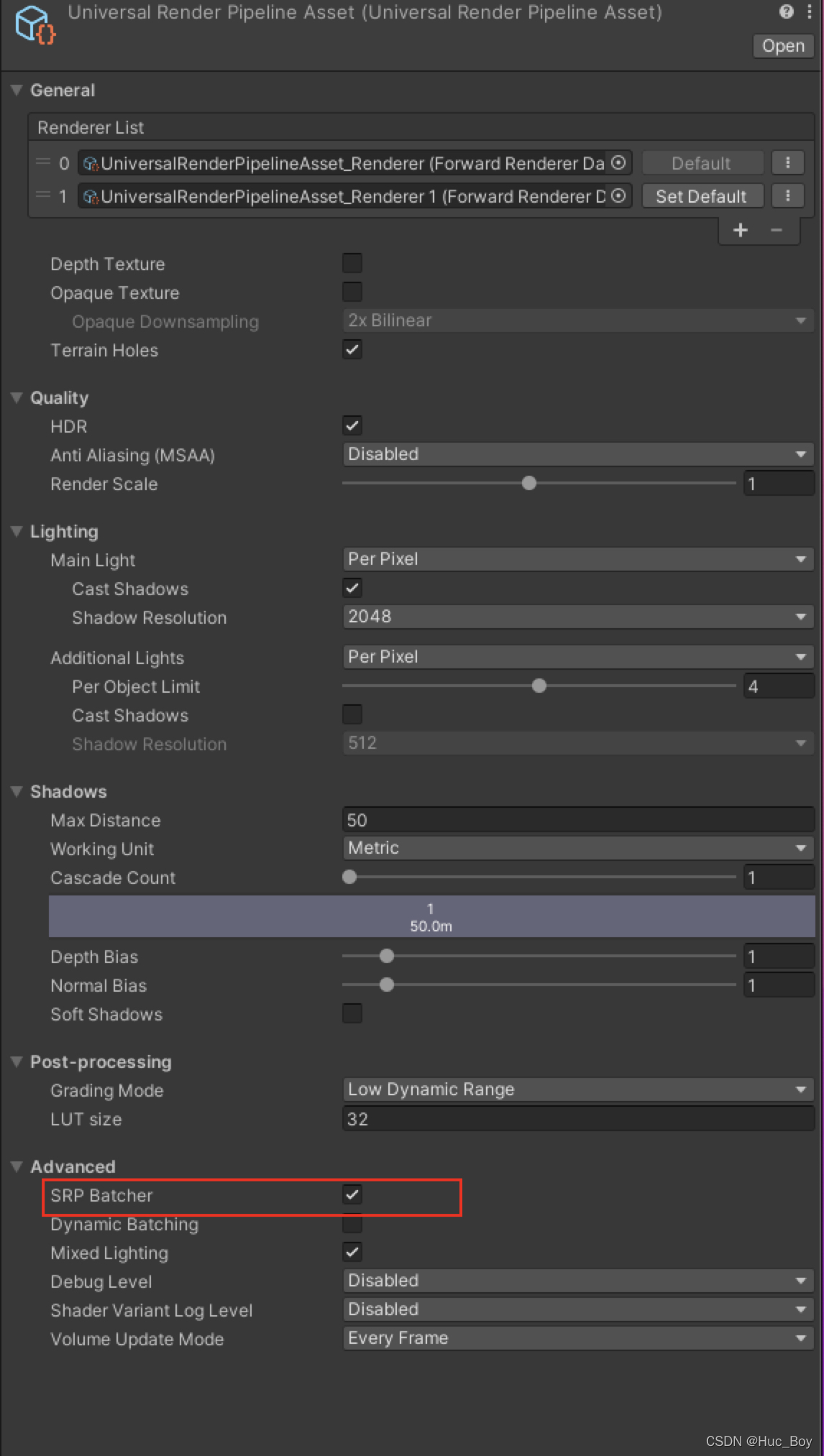Toggle Main Light Cast Shadows checkbox

352,588
